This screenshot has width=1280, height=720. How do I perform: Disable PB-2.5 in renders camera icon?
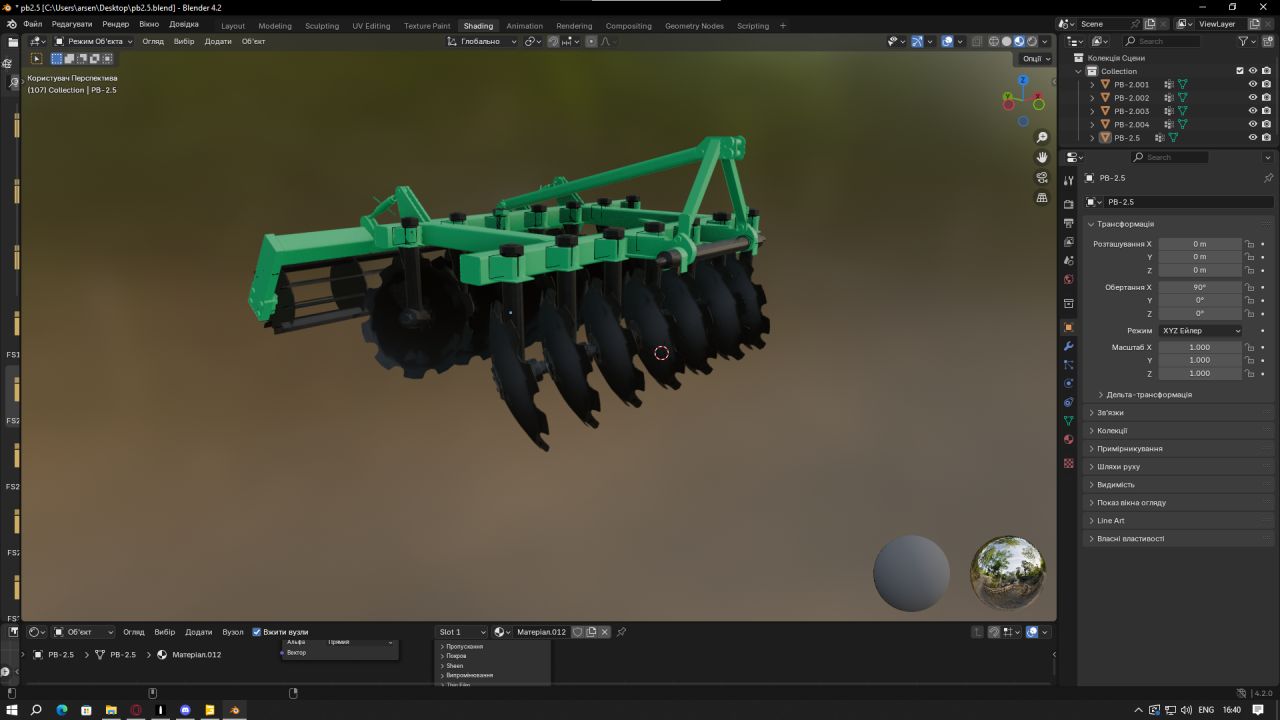tap(1266, 137)
